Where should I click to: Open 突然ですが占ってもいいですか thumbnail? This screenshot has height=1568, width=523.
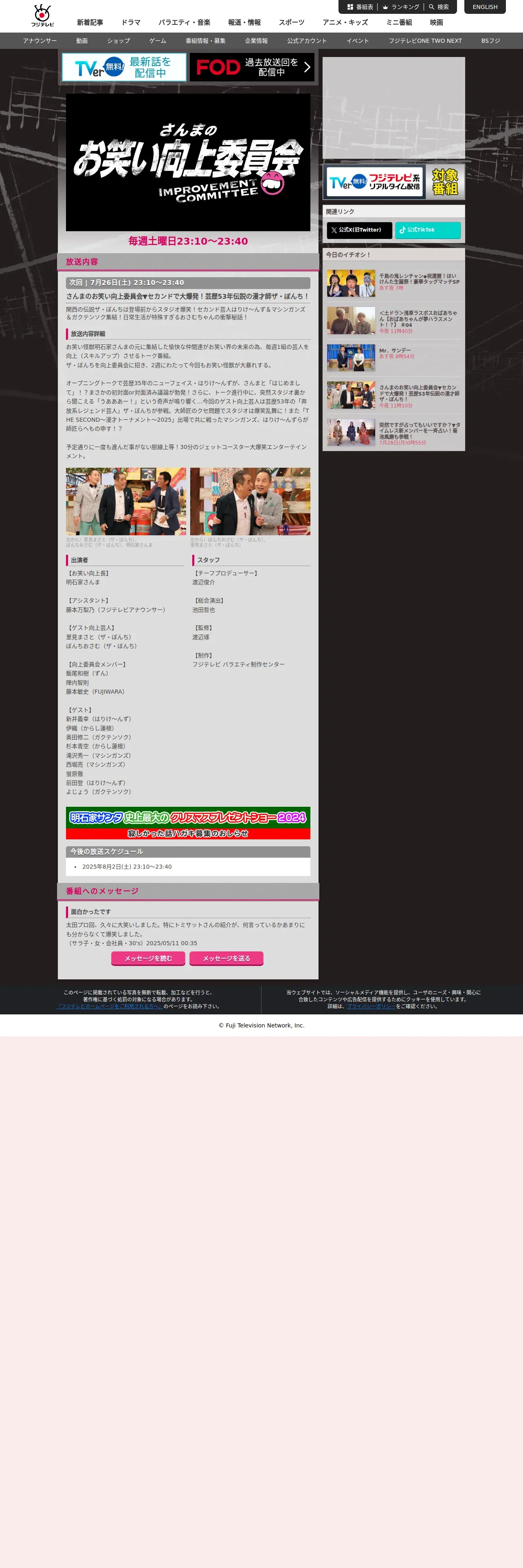click(351, 432)
